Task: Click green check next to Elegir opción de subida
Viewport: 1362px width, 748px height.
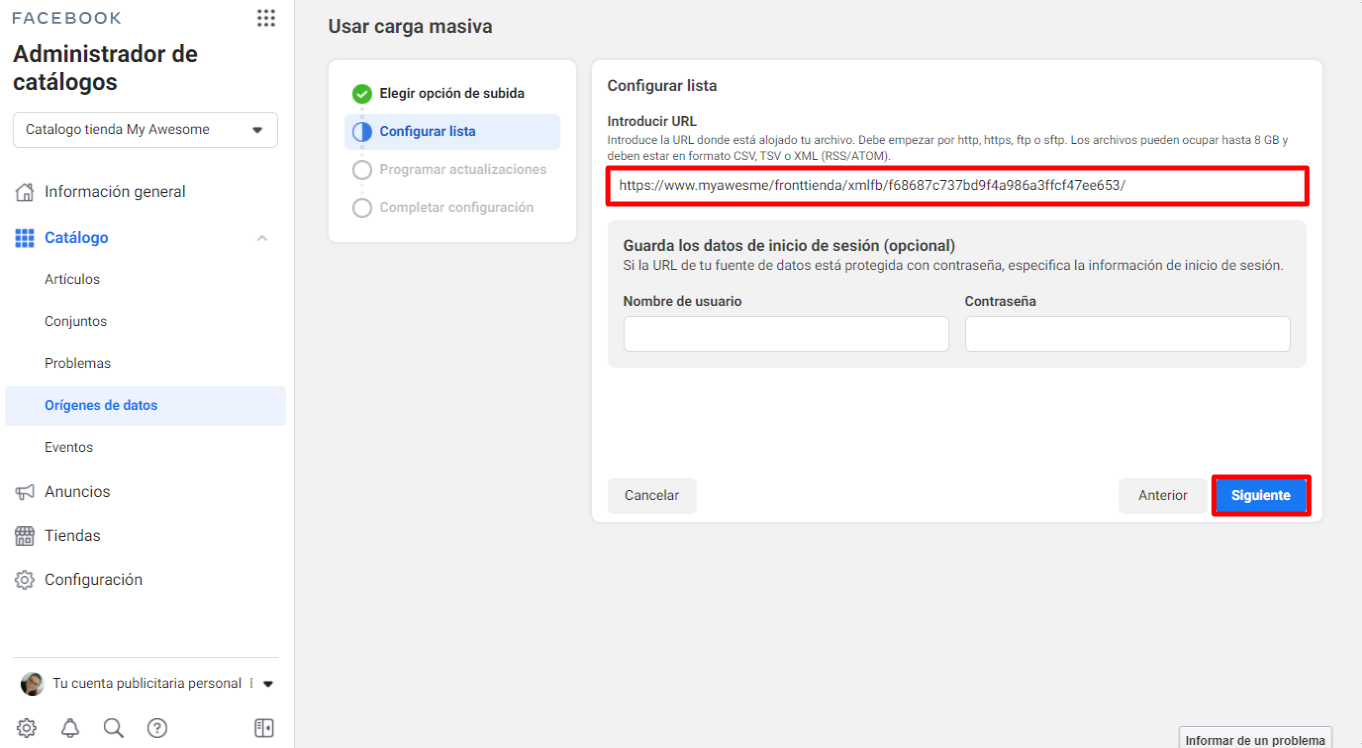Action: pyautogui.click(x=362, y=94)
